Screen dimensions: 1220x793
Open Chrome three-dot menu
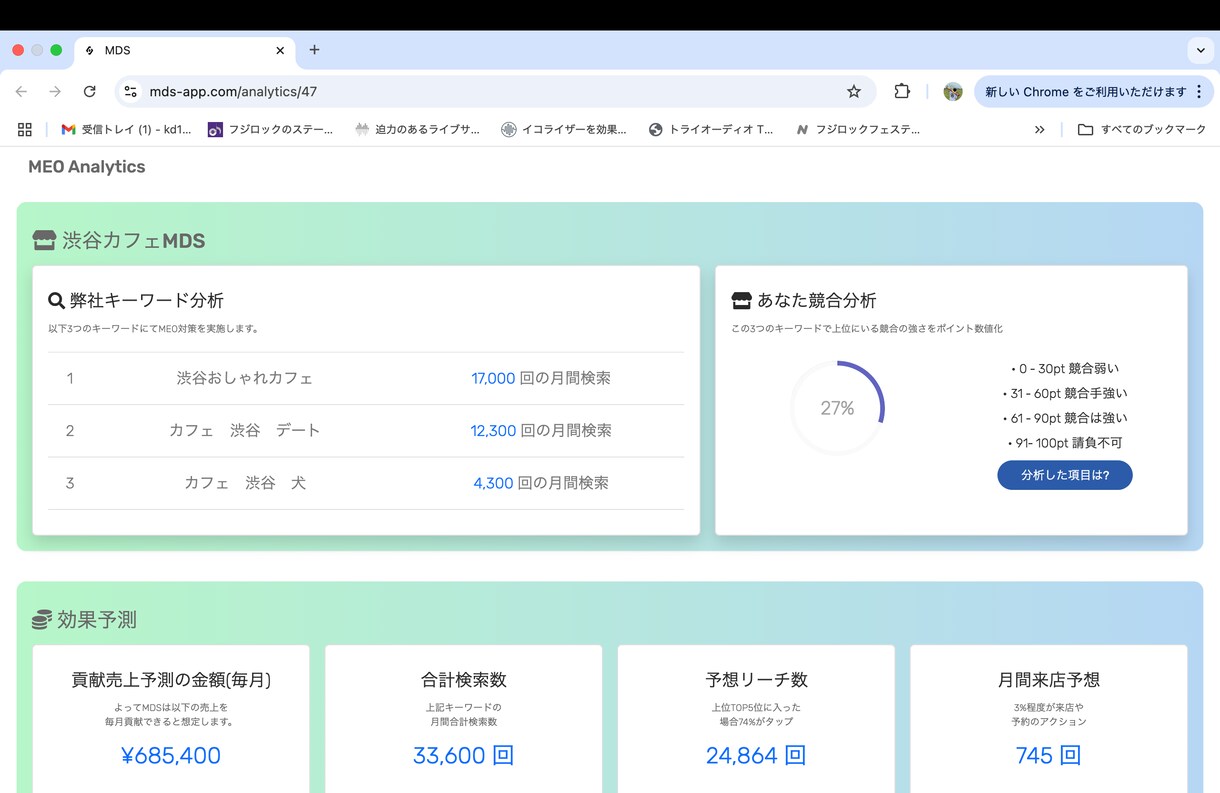(1199, 91)
